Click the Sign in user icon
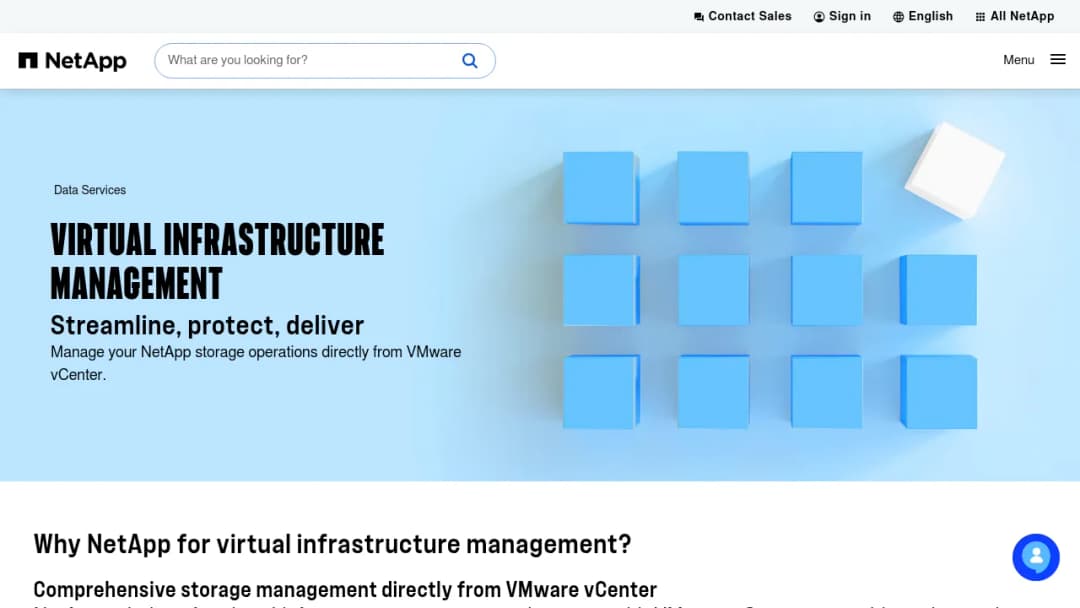1080x608 pixels. coord(819,17)
